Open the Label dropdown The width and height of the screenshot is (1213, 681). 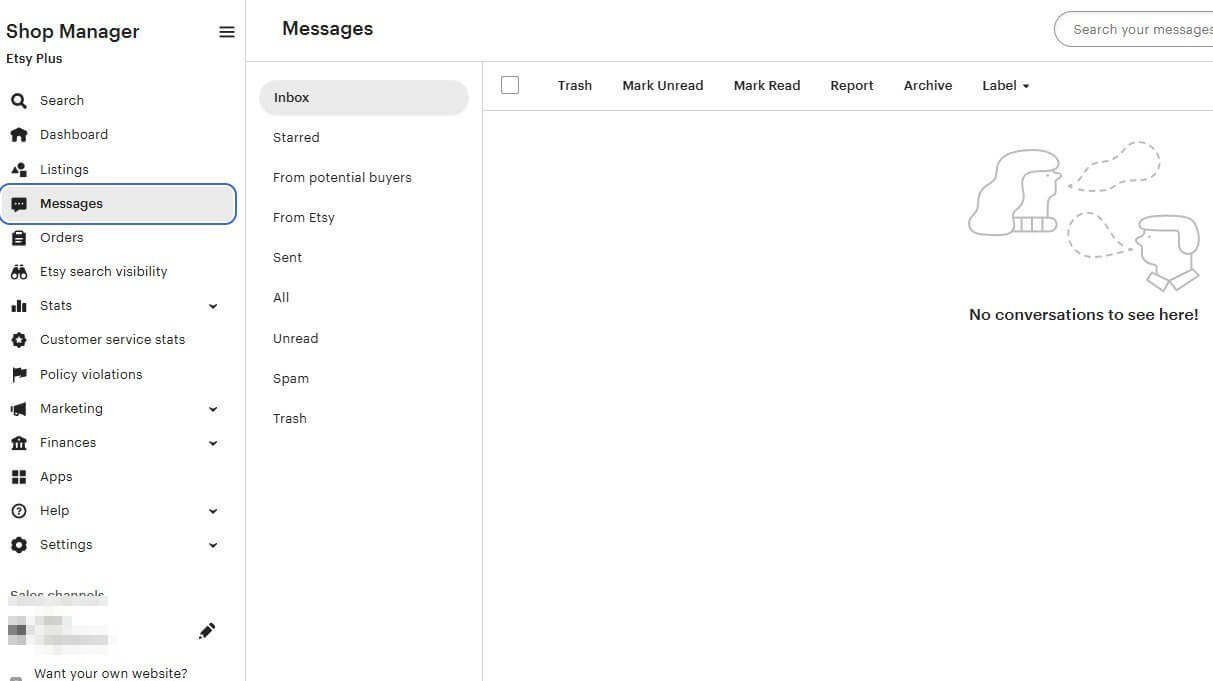(1006, 86)
